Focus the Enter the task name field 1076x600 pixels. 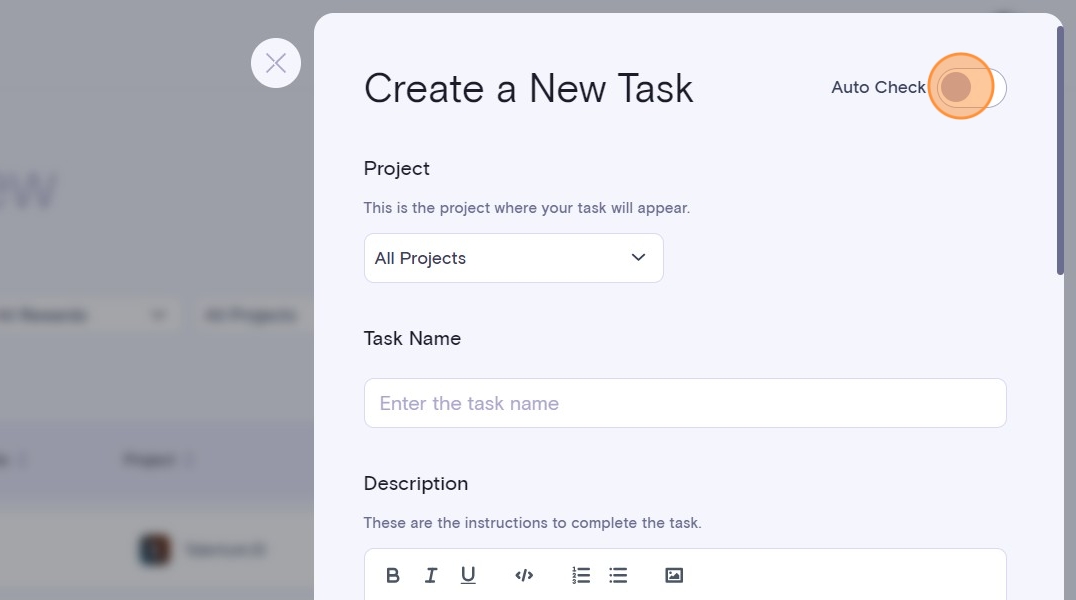pos(685,403)
